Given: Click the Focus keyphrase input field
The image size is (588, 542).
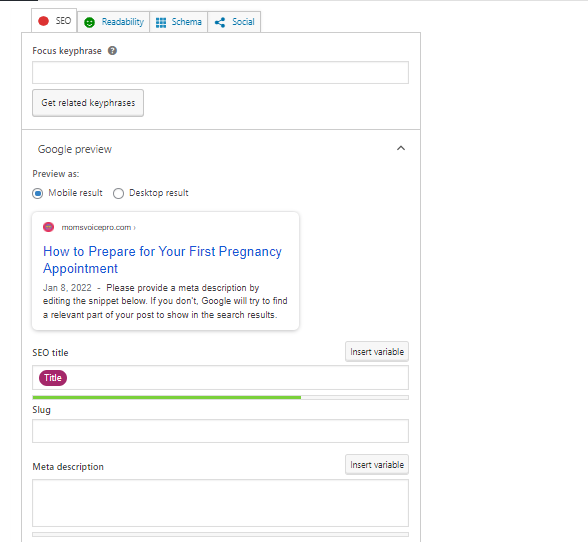Looking at the screenshot, I should (220, 72).
